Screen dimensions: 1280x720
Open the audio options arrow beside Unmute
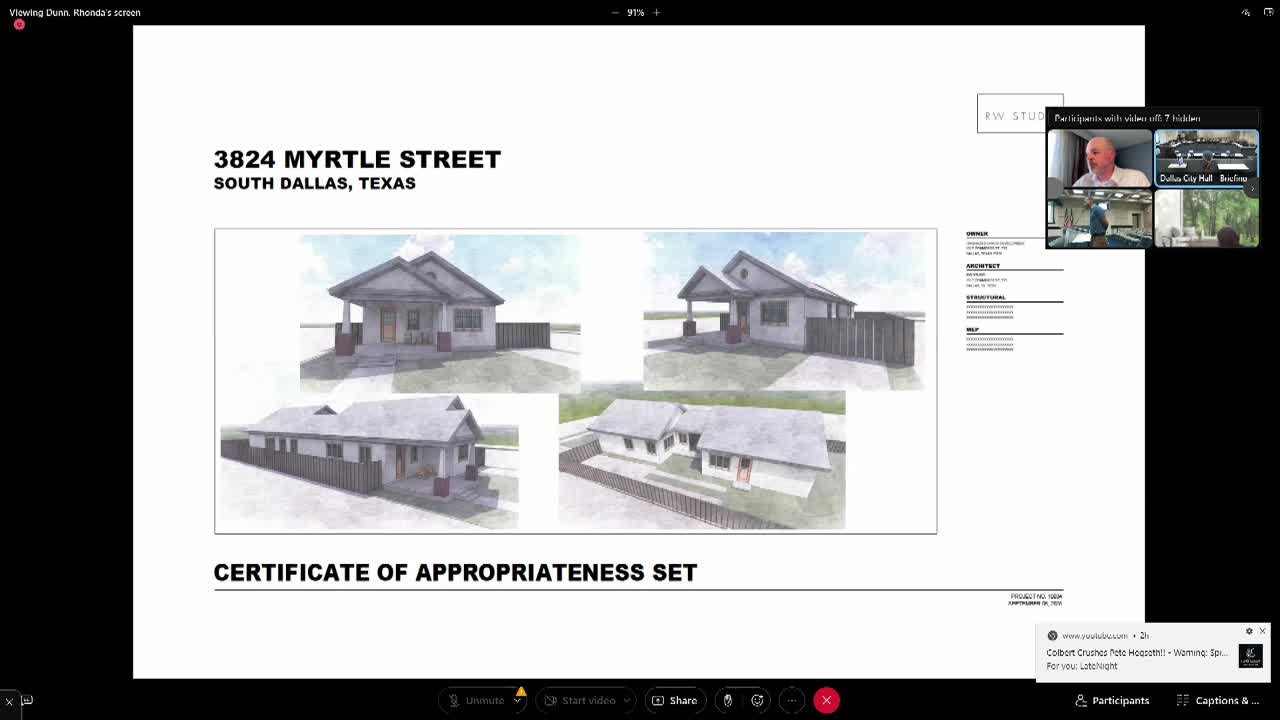518,700
